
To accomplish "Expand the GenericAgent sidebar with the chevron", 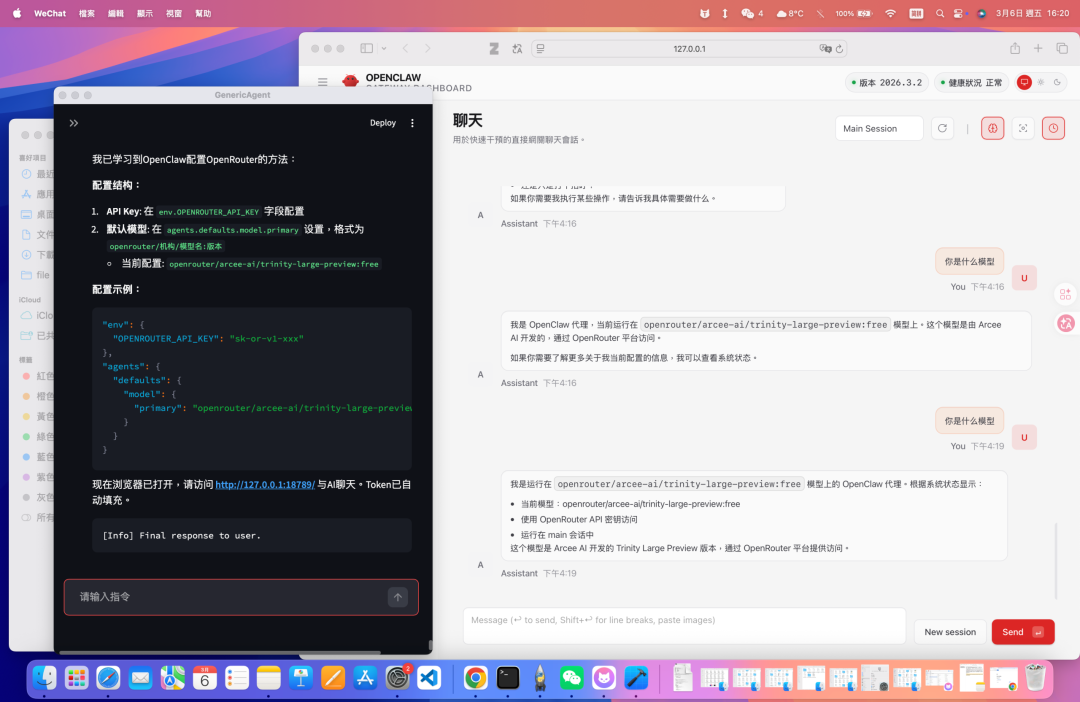I will [73, 124].
